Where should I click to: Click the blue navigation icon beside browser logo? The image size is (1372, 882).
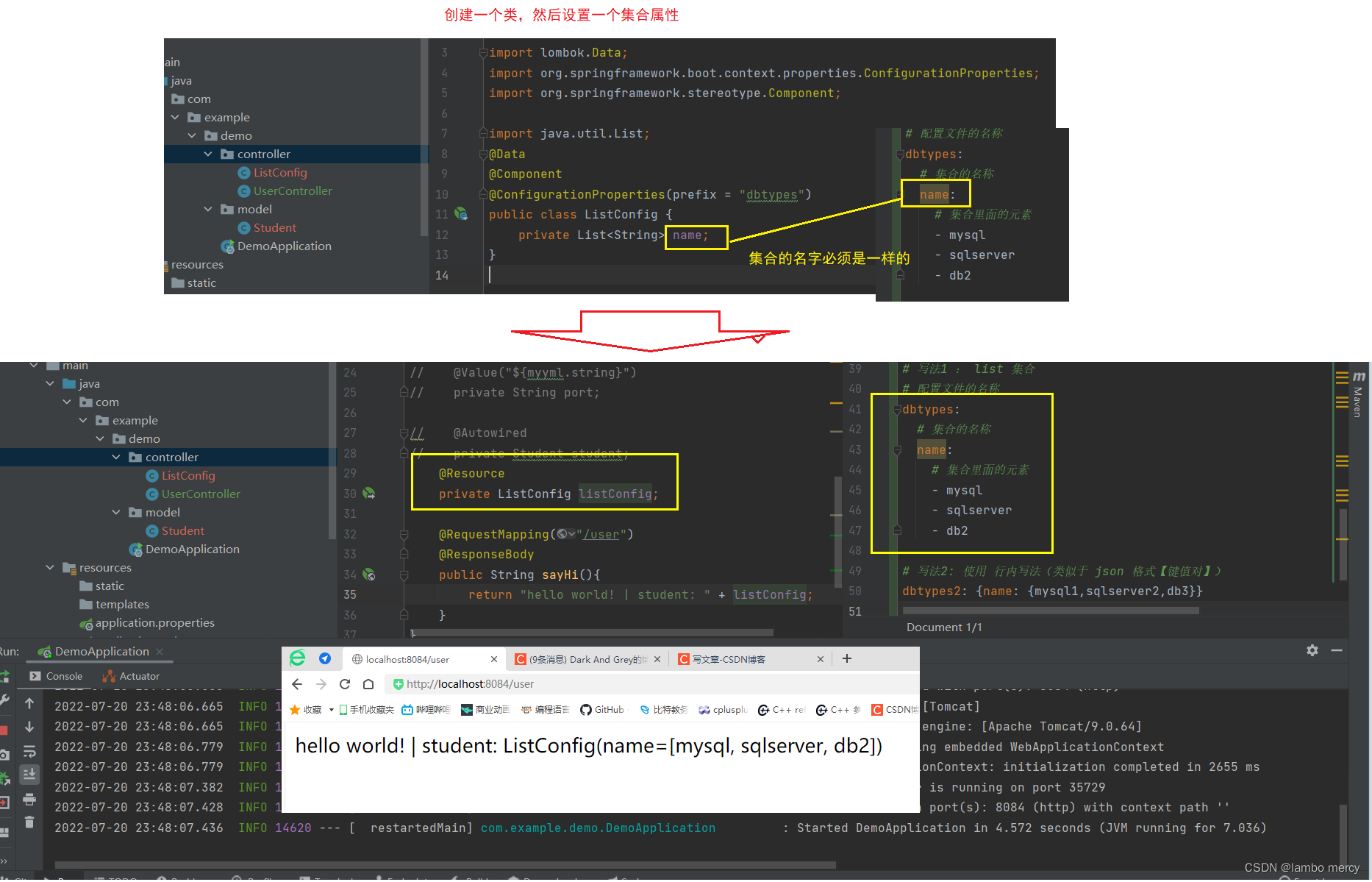coord(325,658)
